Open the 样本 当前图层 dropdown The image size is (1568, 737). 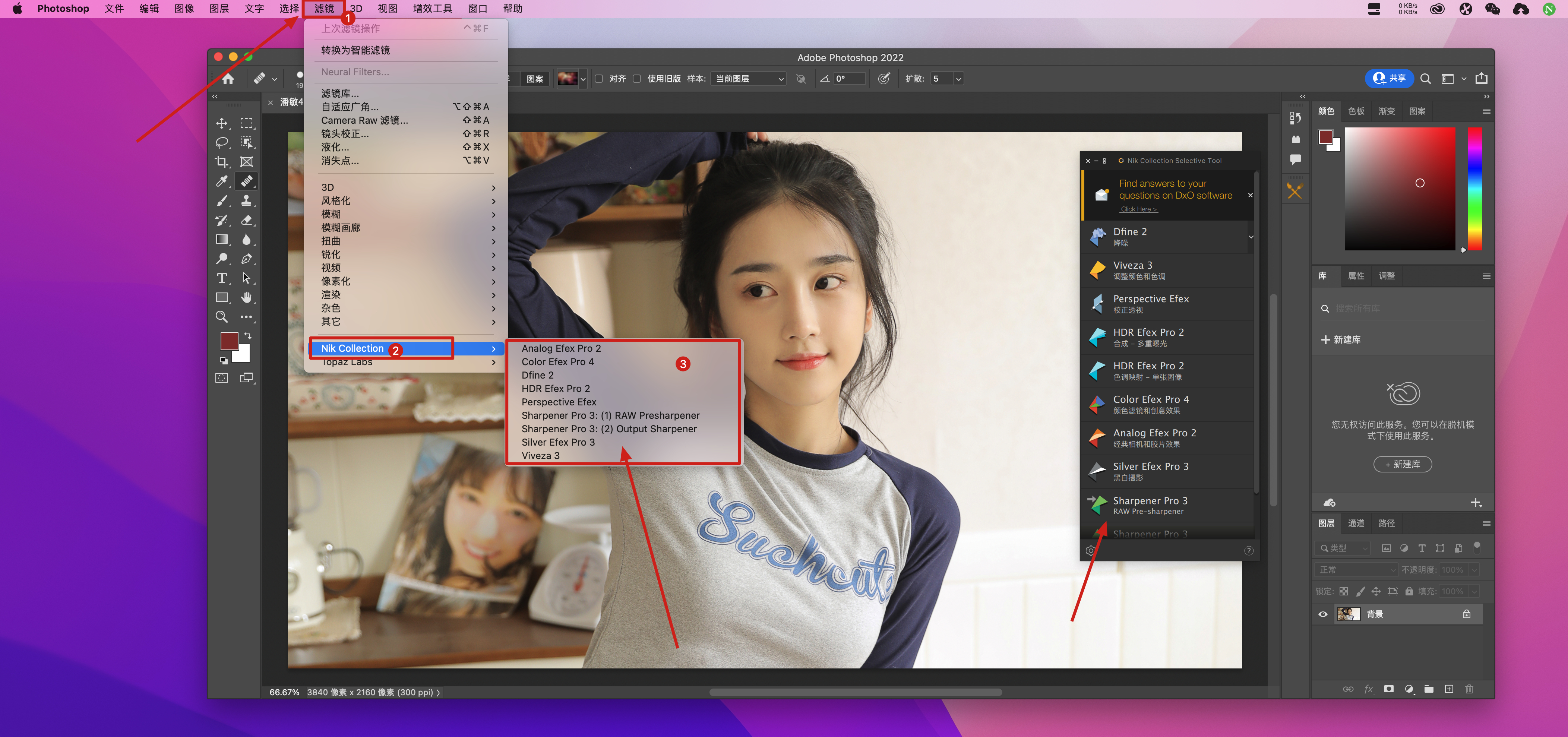coord(749,79)
